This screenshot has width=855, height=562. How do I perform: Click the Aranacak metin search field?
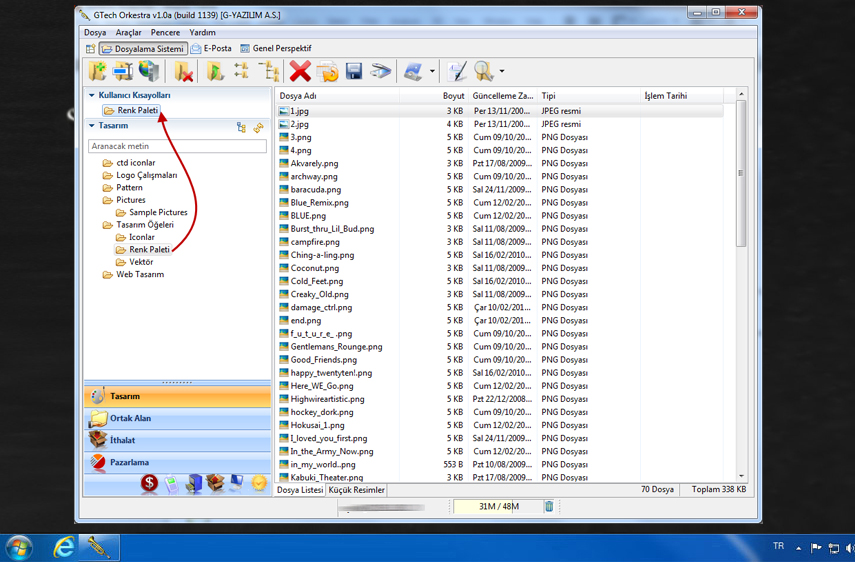[177, 146]
